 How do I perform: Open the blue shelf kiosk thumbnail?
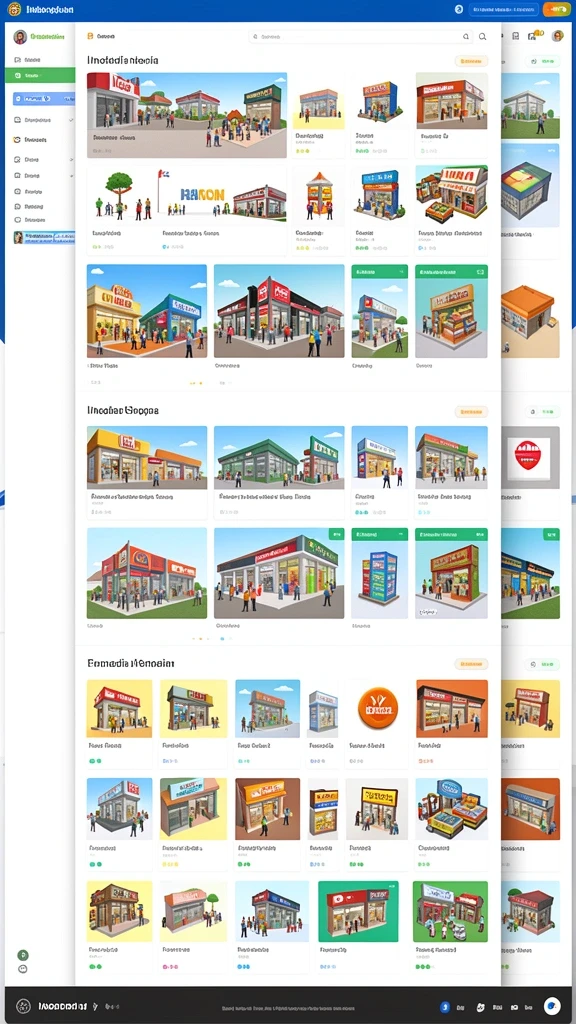[379, 573]
